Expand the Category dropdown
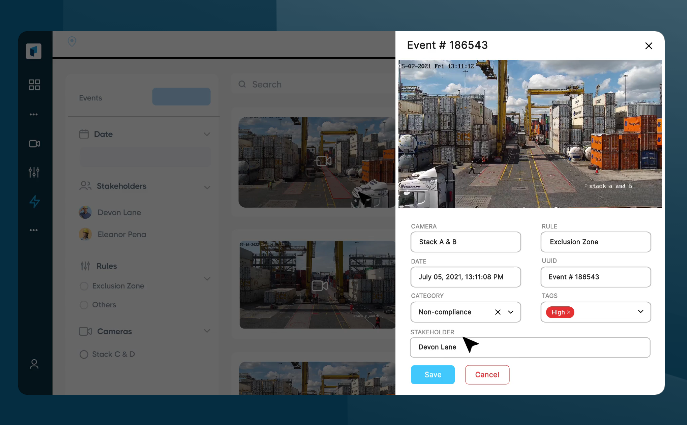The height and width of the screenshot is (425, 687). [x=511, y=312]
